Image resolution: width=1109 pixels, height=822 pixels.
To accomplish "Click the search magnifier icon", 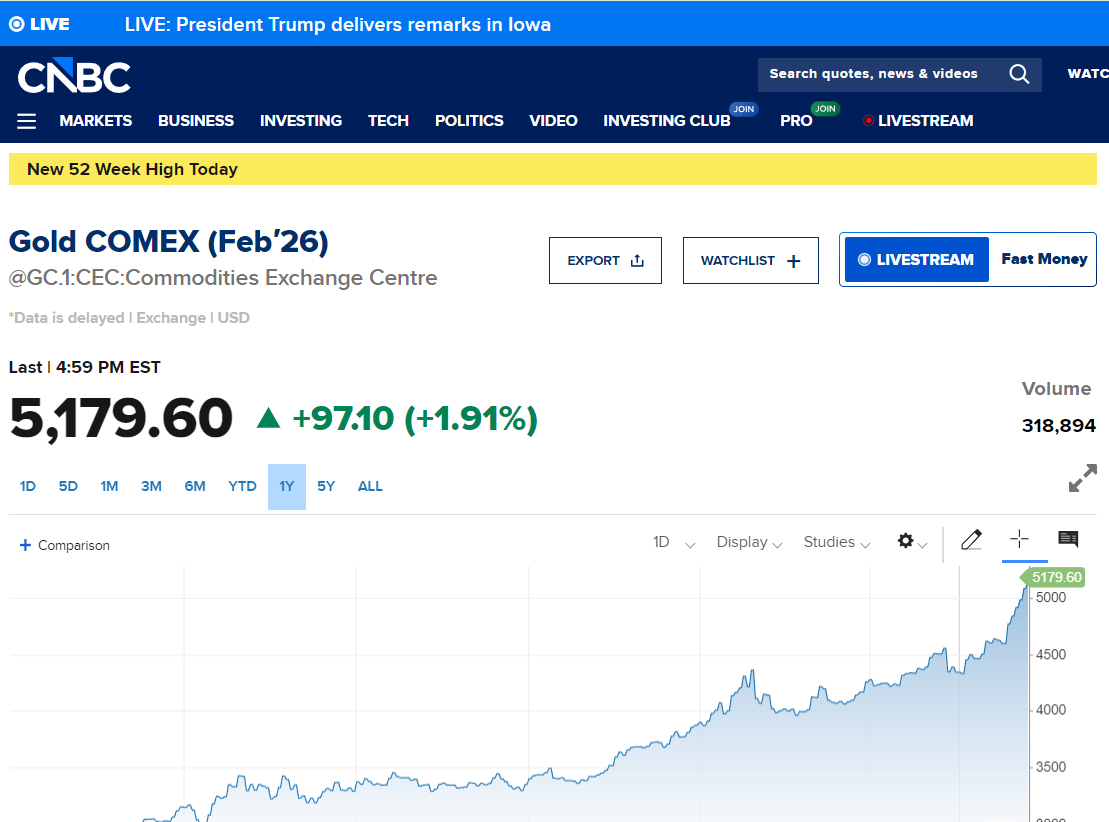I will click(x=1018, y=74).
